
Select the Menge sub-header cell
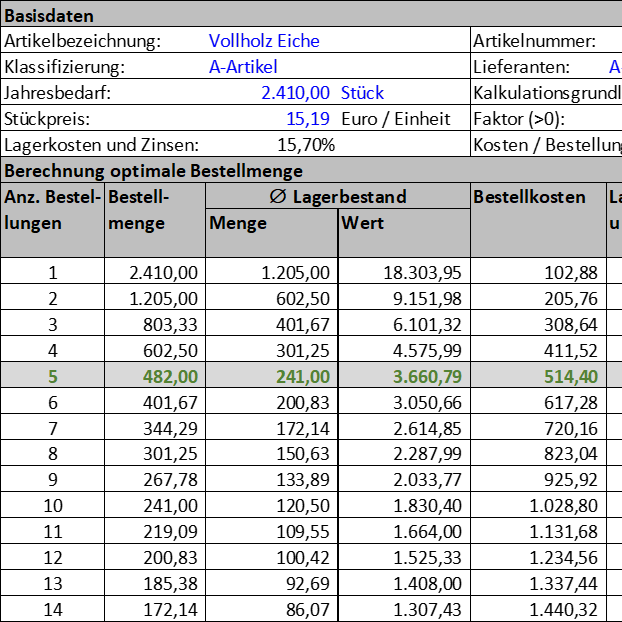pos(271,233)
